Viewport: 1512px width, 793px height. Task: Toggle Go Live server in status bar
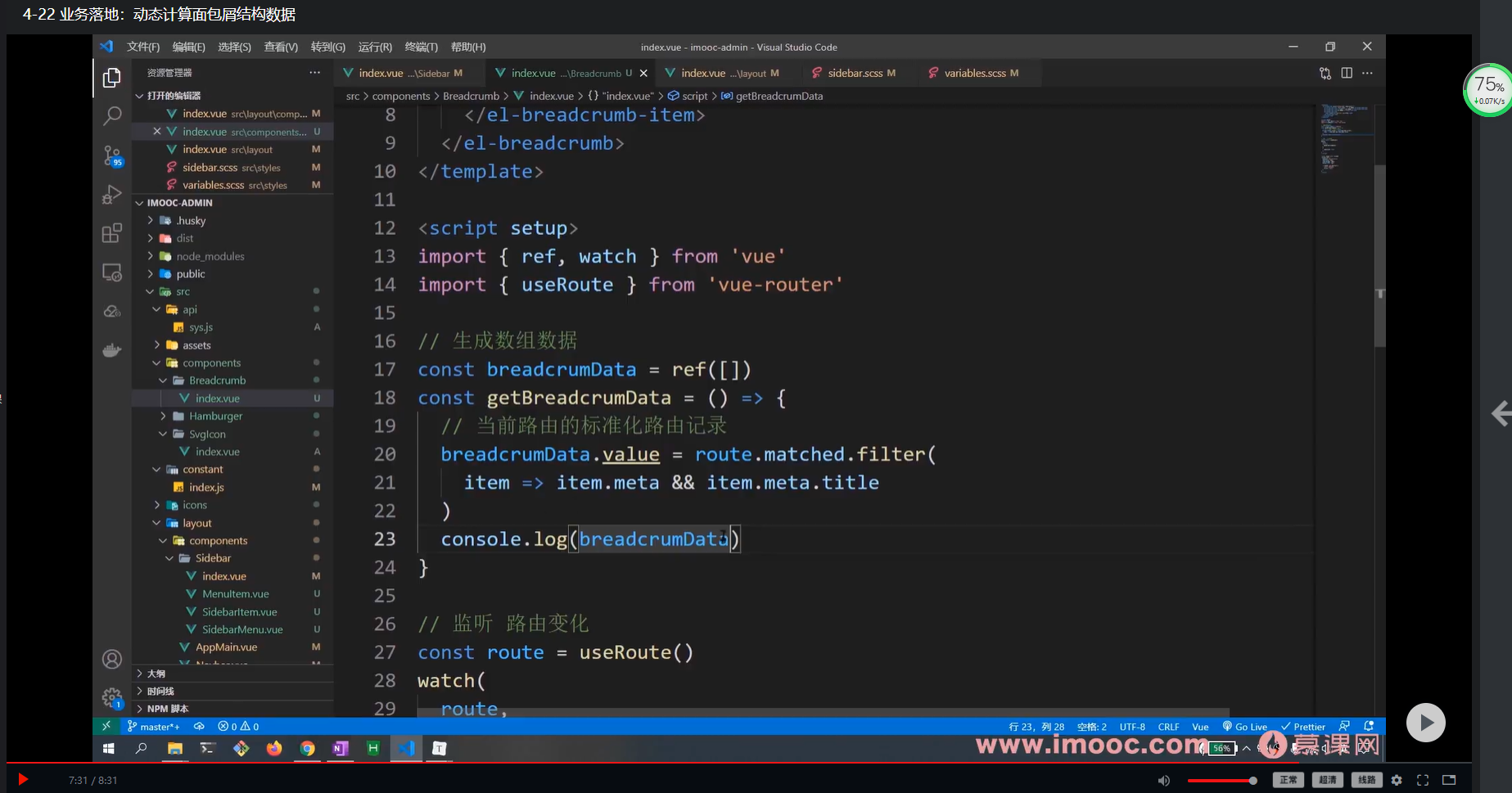[x=1245, y=726]
